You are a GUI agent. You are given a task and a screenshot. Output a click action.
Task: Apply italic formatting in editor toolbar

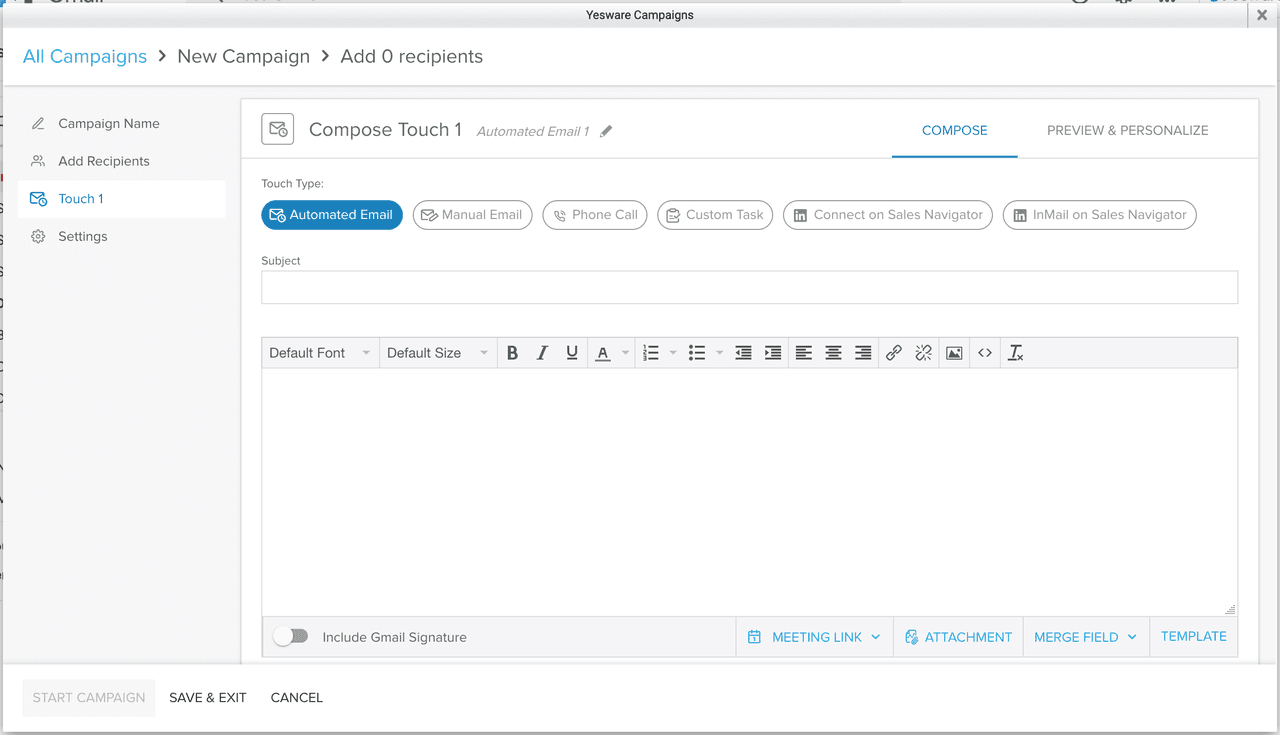[x=542, y=353]
